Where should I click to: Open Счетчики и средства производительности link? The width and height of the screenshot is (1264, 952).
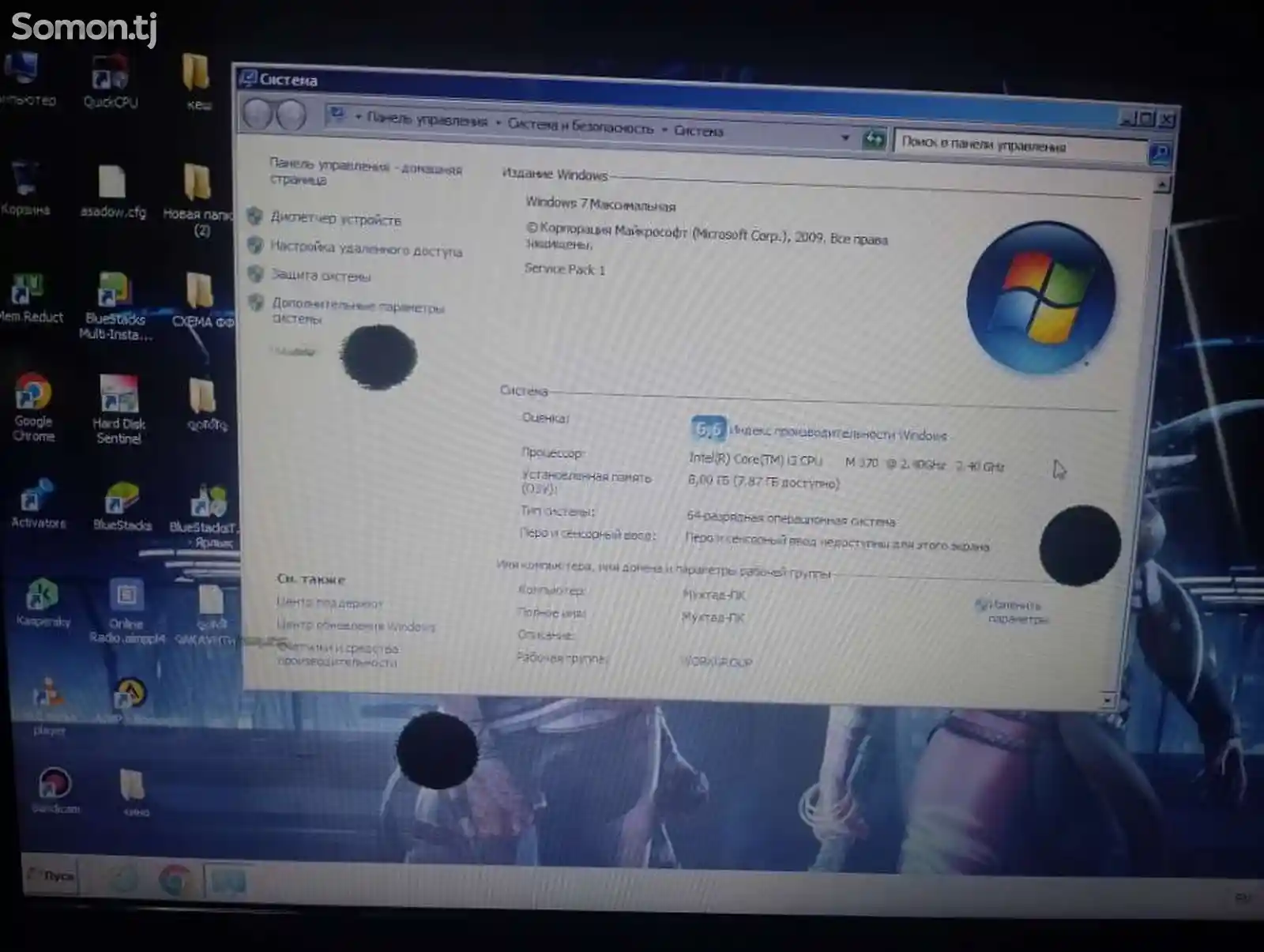338,655
